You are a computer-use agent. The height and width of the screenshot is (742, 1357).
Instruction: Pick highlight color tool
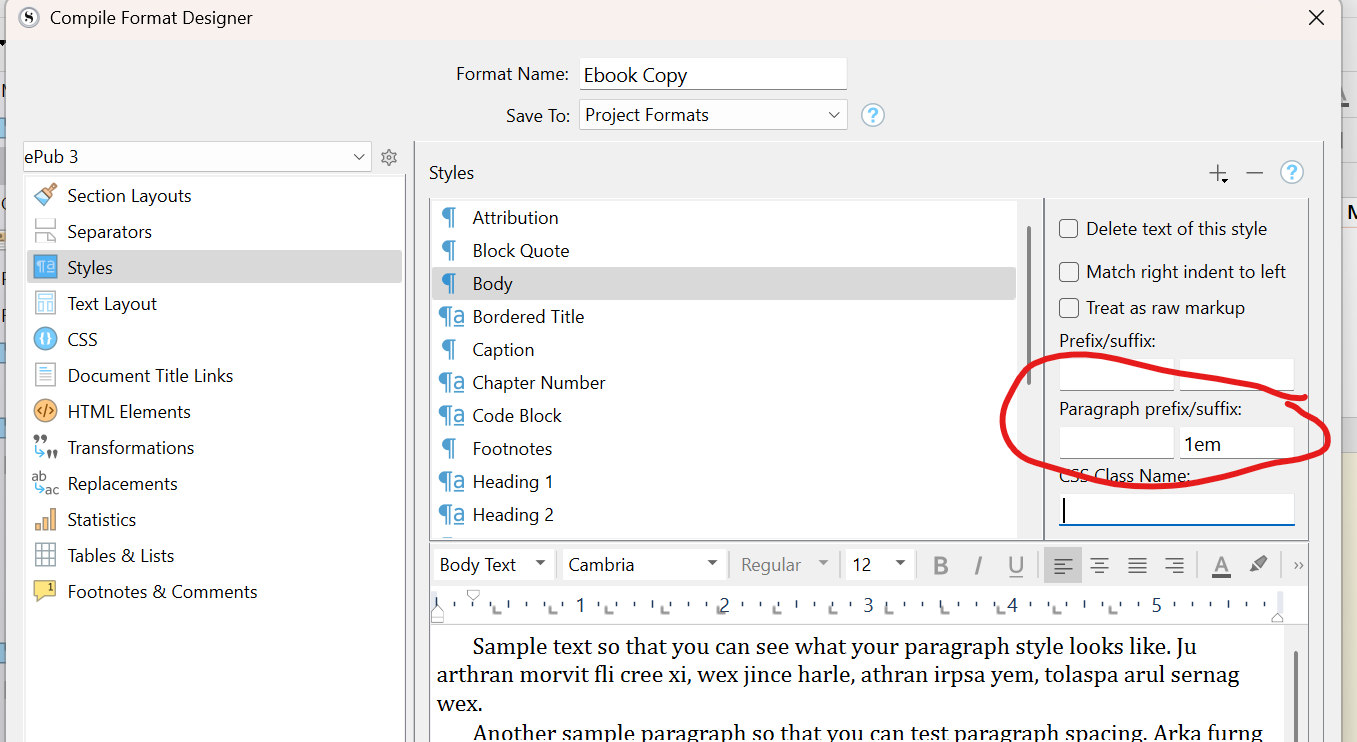tap(1259, 565)
